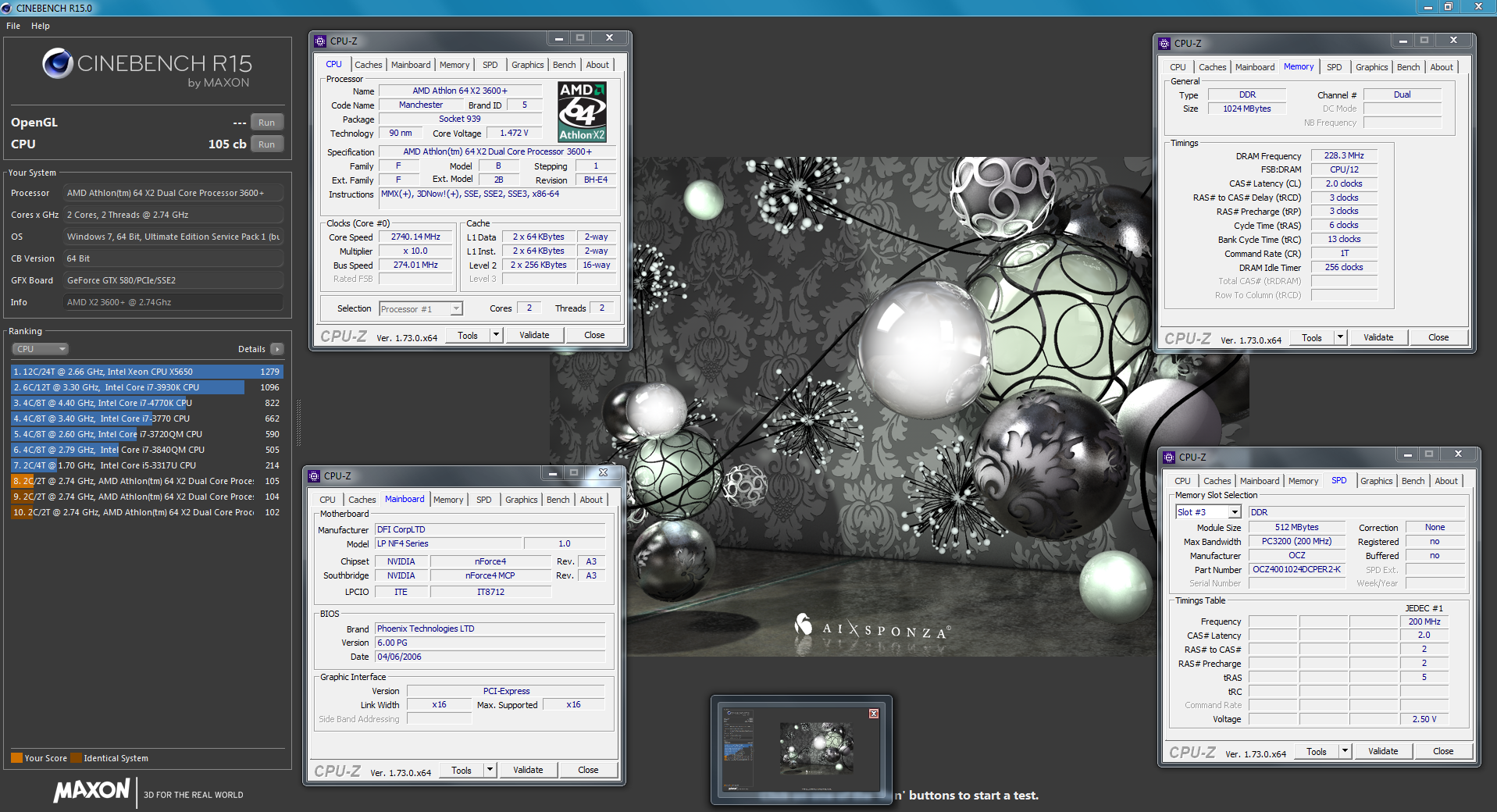Expand Tools arrow in Memory window

[x=1340, y=337]
